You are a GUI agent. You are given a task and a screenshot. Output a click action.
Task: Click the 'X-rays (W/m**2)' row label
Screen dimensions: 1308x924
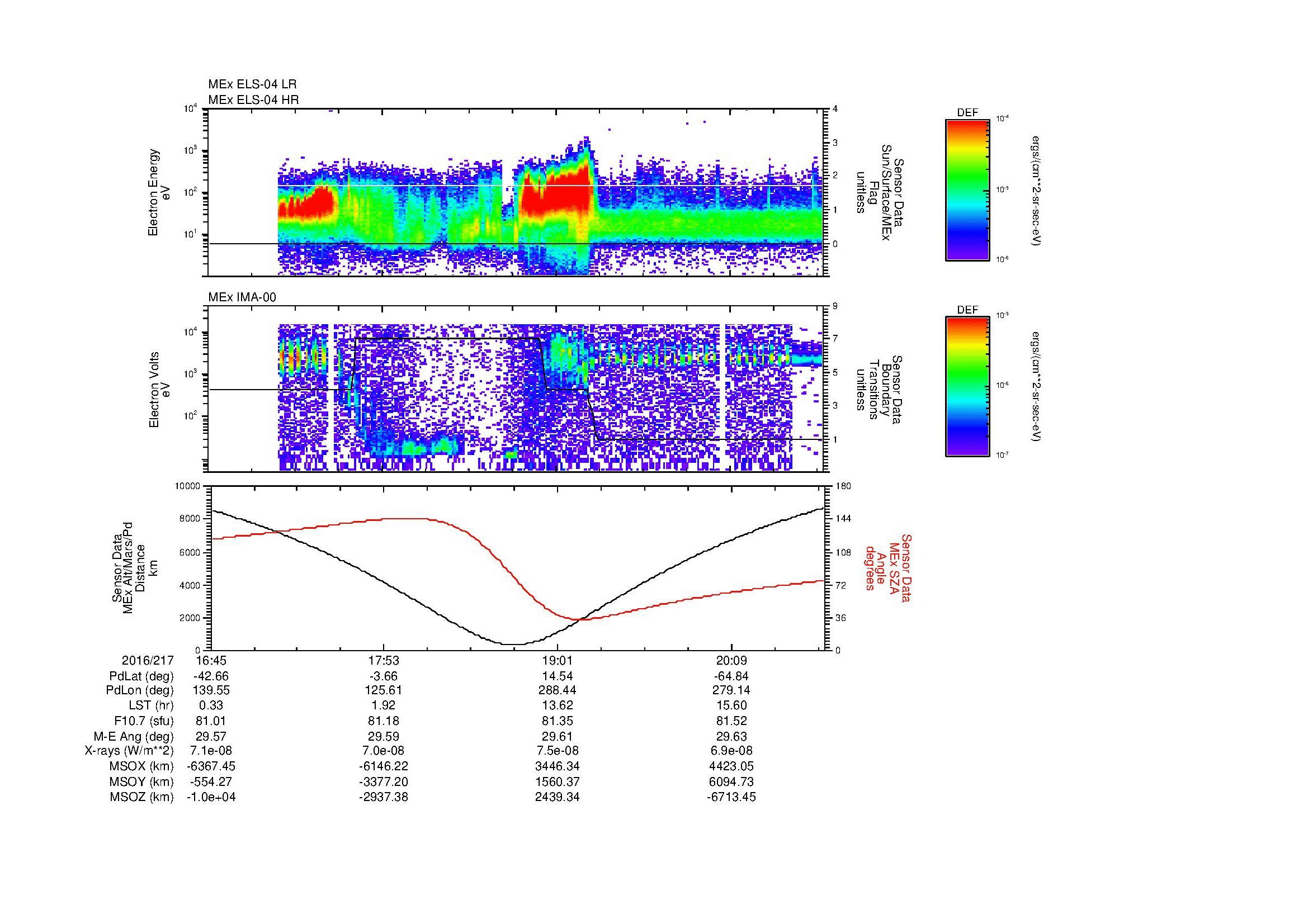click(129, 751)
